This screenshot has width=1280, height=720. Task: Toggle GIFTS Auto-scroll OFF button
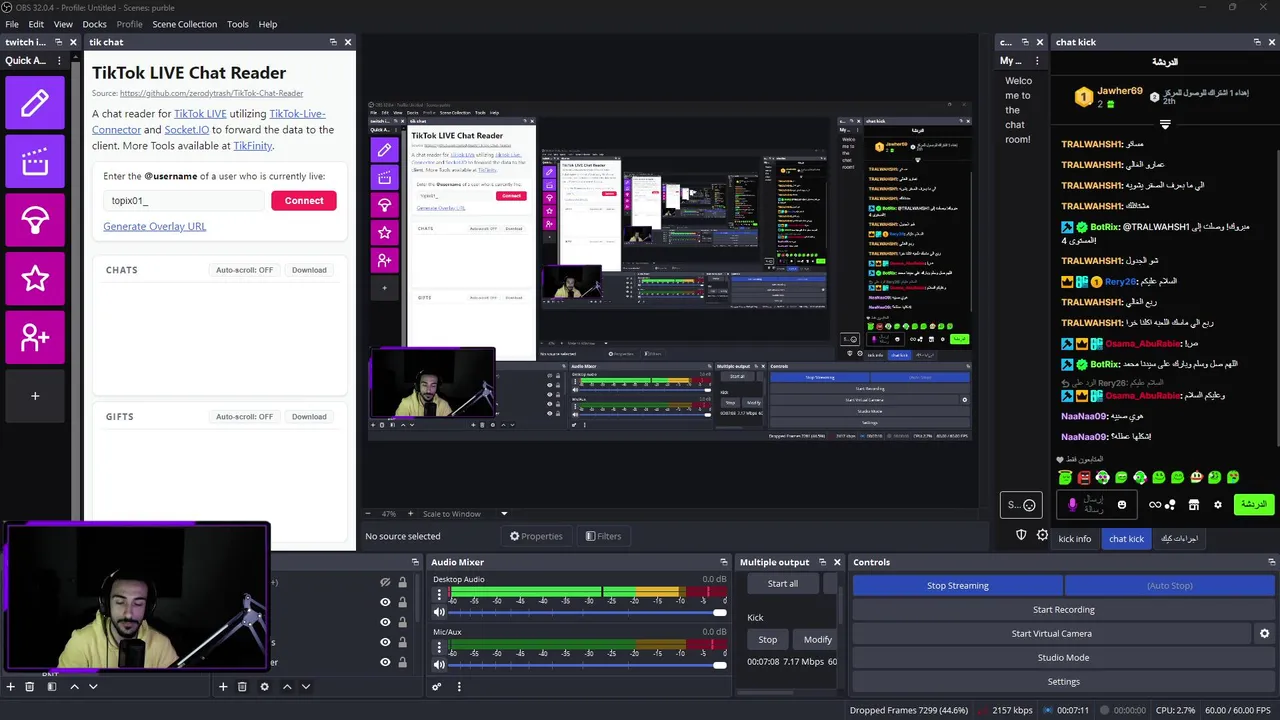coord(244,417)
